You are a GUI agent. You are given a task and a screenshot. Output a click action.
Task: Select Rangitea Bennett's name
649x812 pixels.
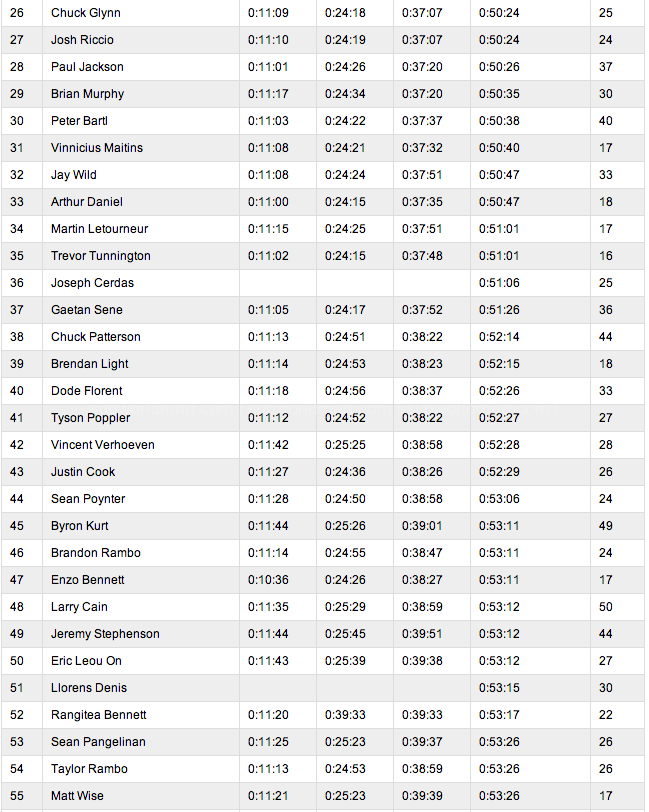click(x=99, y=715)
